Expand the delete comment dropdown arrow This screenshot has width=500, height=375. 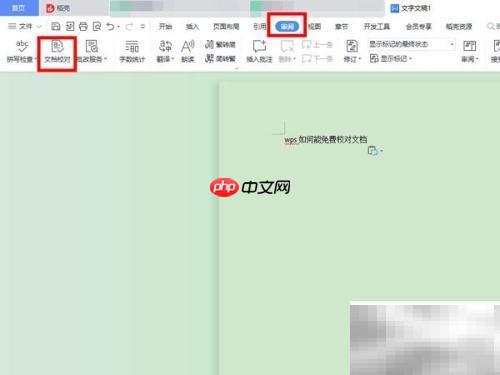295,59
